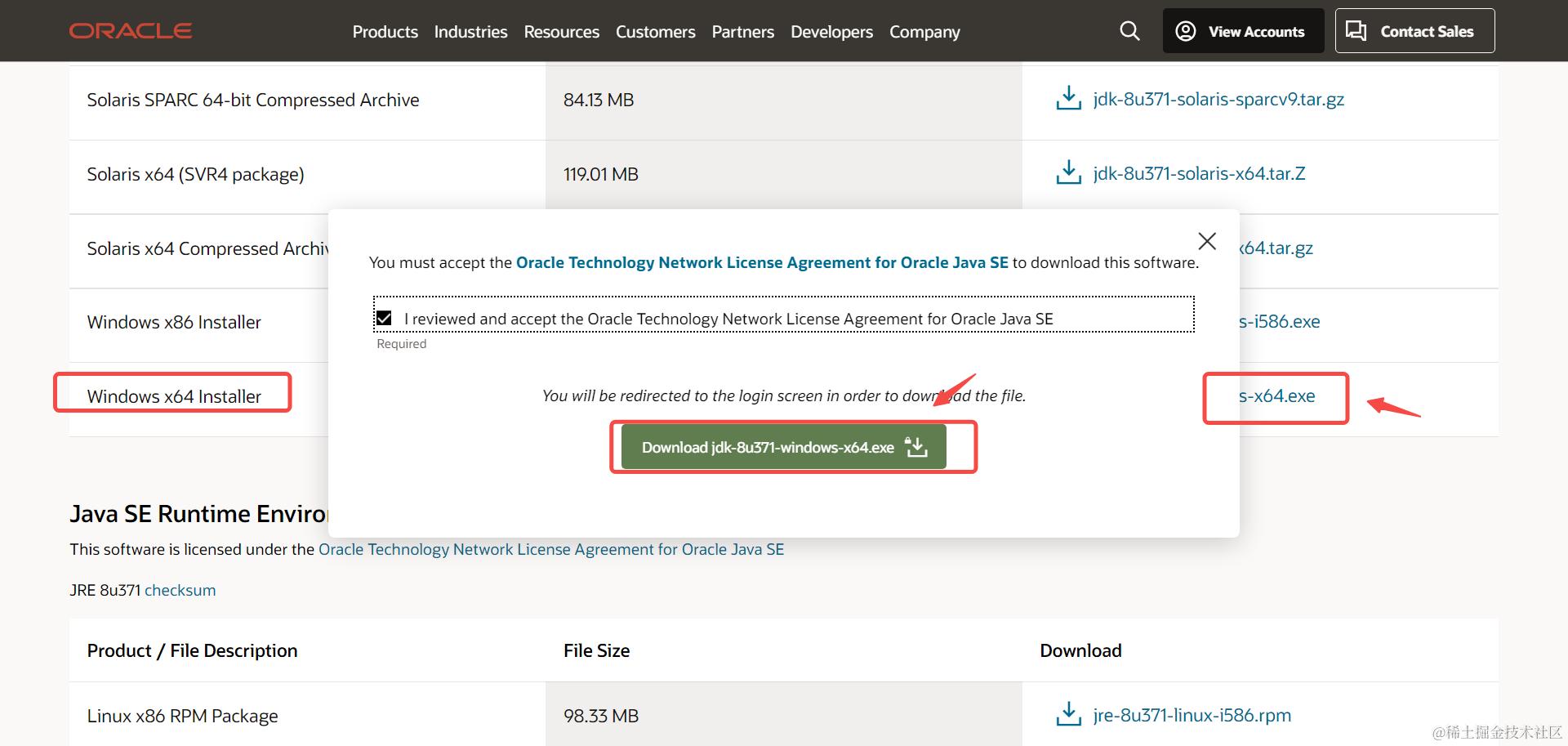1568x746 pixels.
Task: Download jdk-8u371-solaris-sparcv9.tar.gz file link
Action: coord(1218,99)
